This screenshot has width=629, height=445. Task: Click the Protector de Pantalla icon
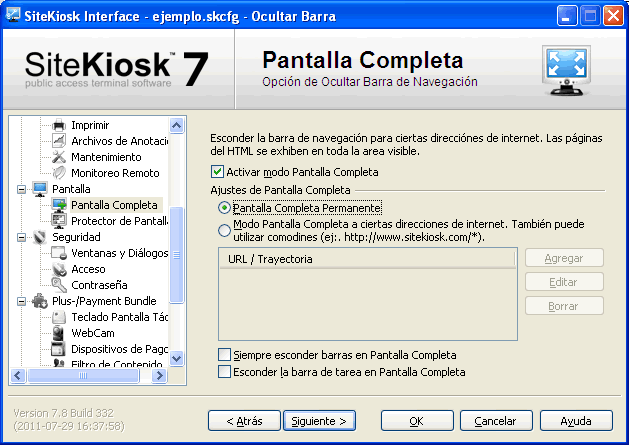59,221
